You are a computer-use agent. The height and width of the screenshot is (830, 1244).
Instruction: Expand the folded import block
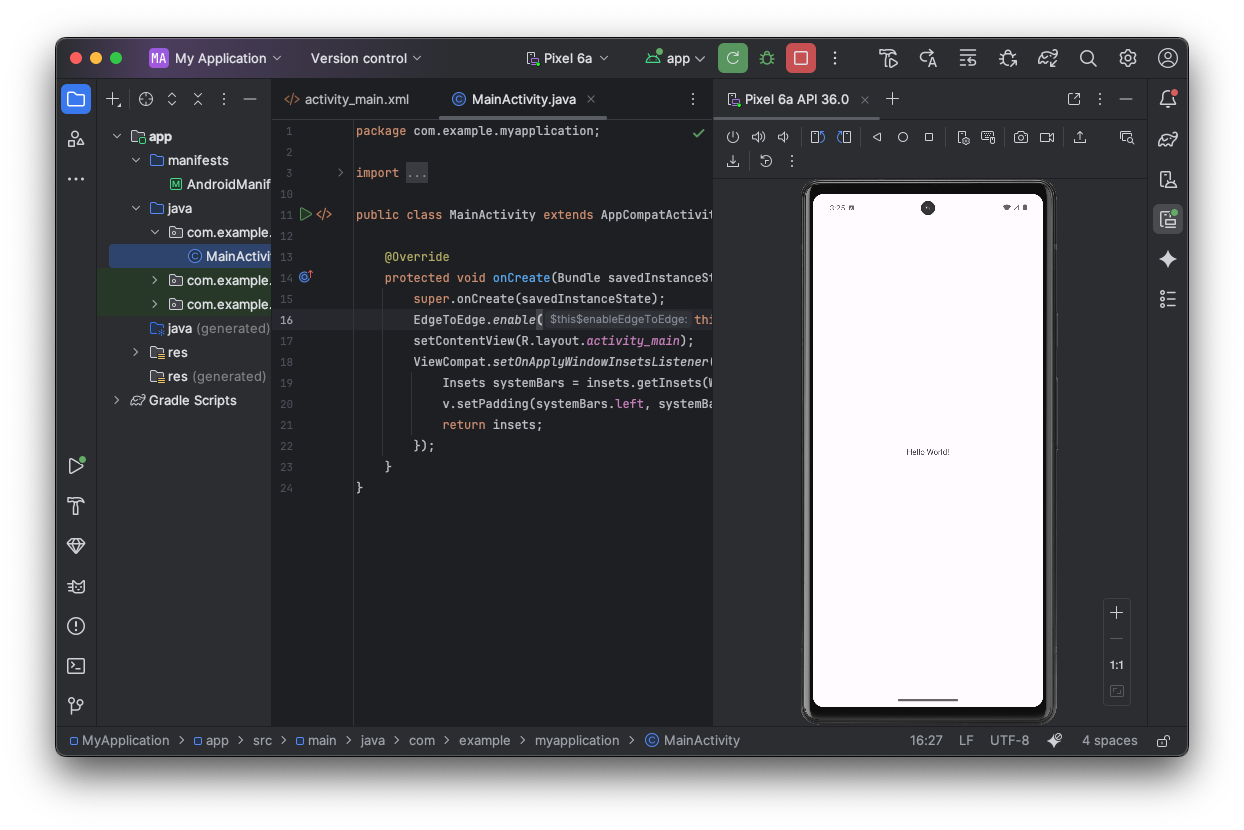point(340,173)
